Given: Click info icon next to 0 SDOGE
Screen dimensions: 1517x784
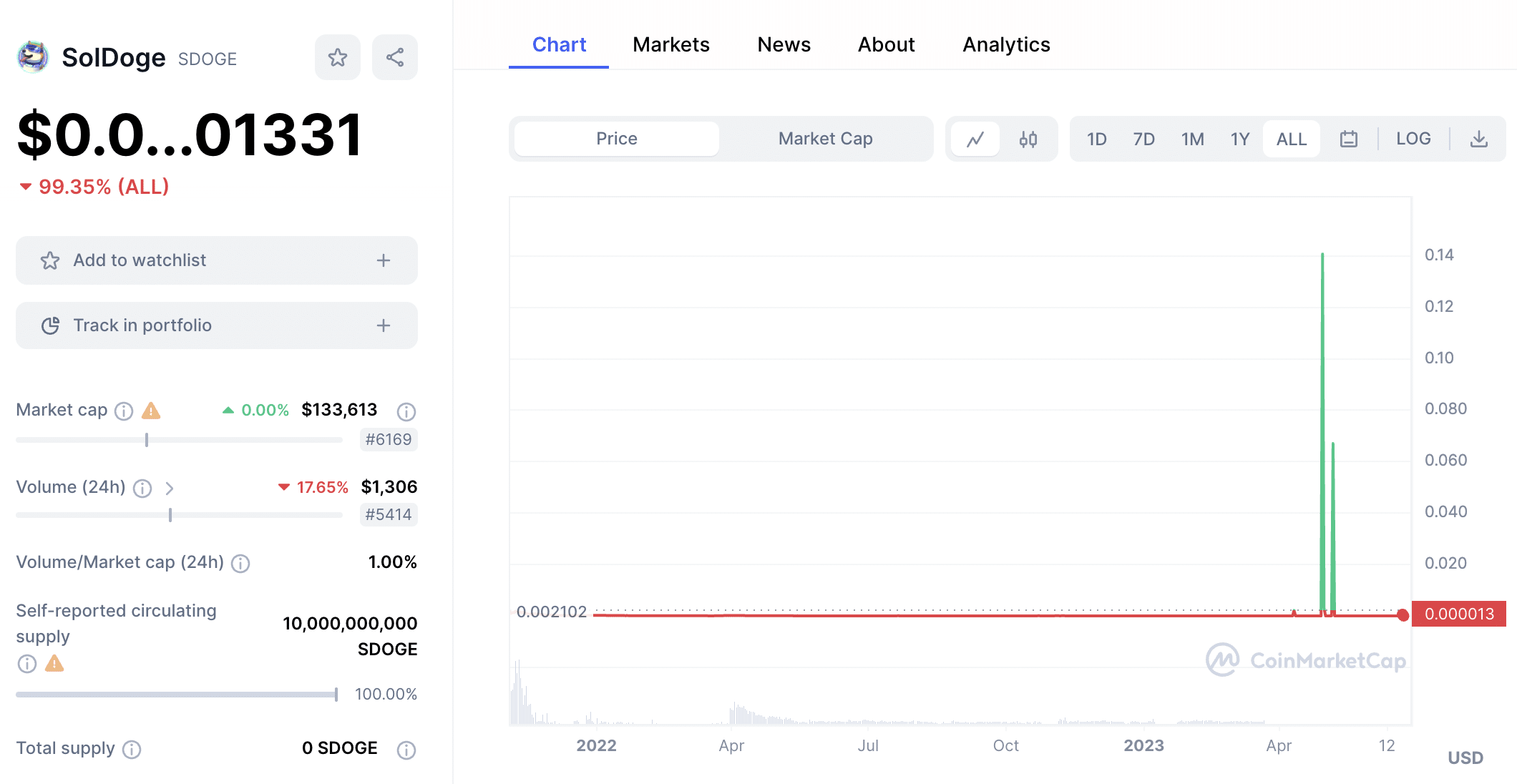Looking at the screenshot, I should pos(406,750).
